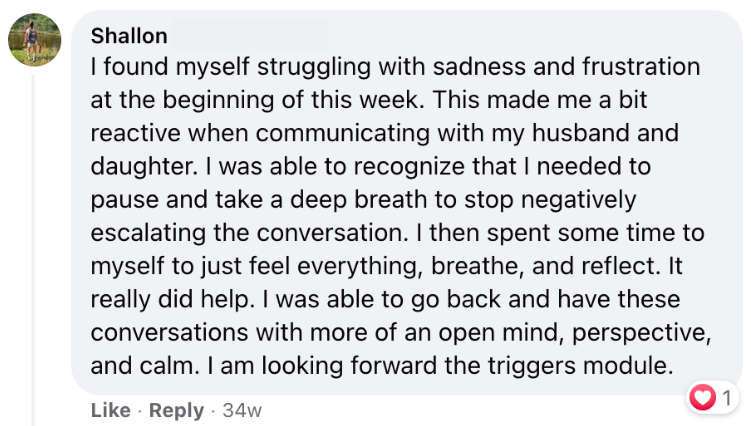Open Shallon's profile picture avatar

click(34, 40)
